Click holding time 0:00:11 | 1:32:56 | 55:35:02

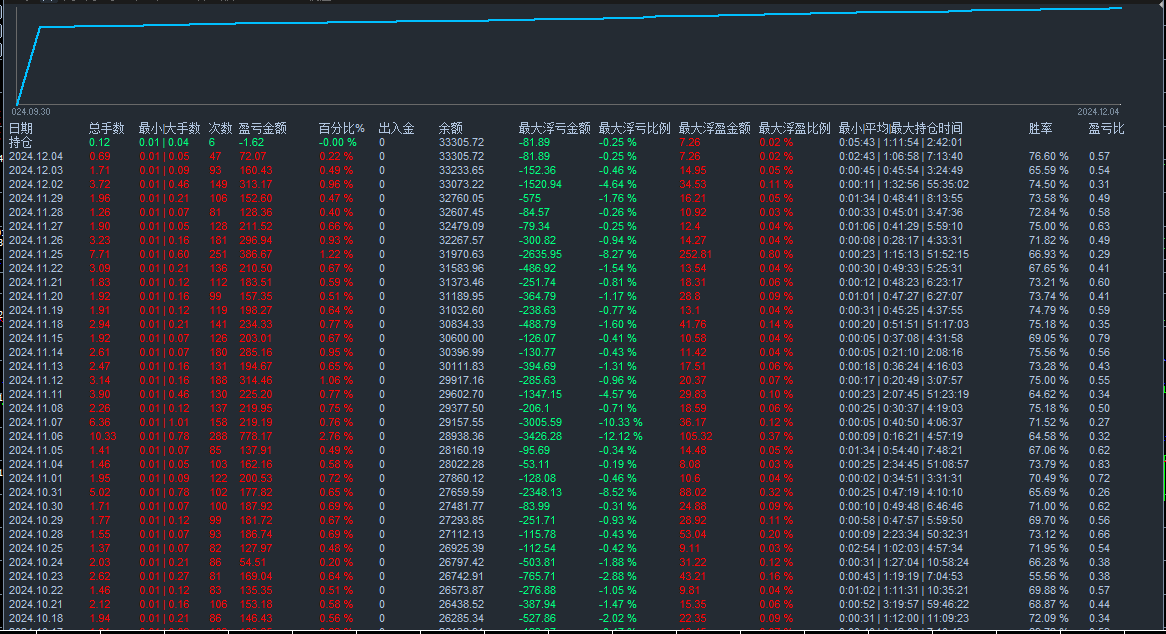coord(904,184)
